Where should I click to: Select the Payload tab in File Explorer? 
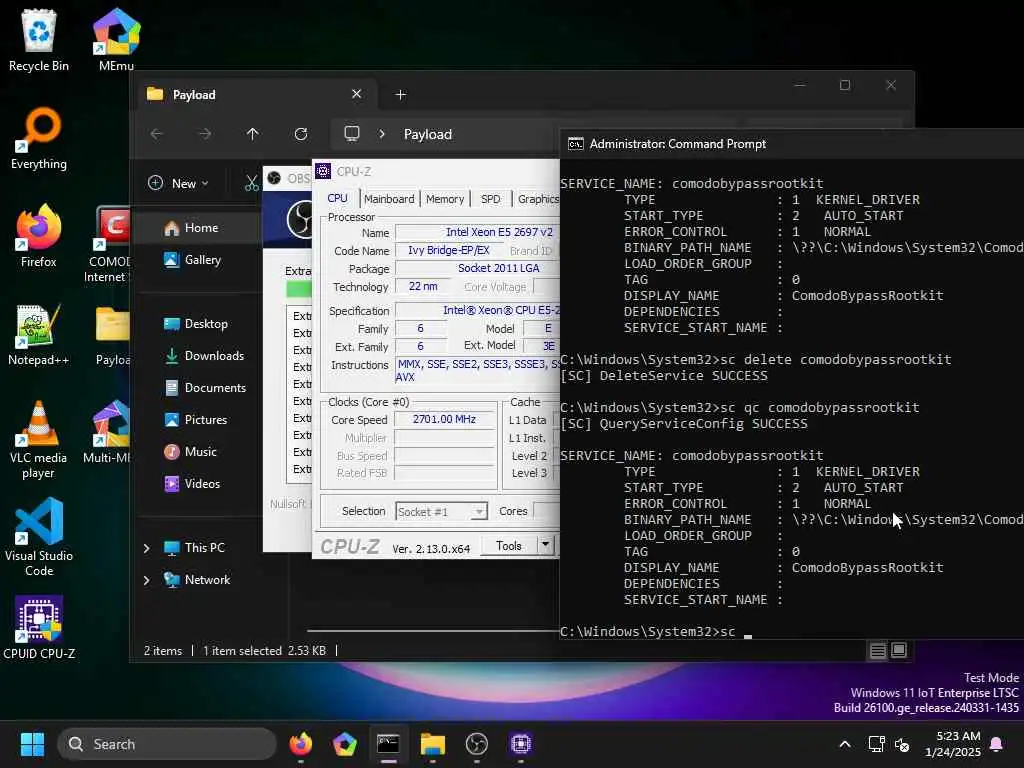255,95
